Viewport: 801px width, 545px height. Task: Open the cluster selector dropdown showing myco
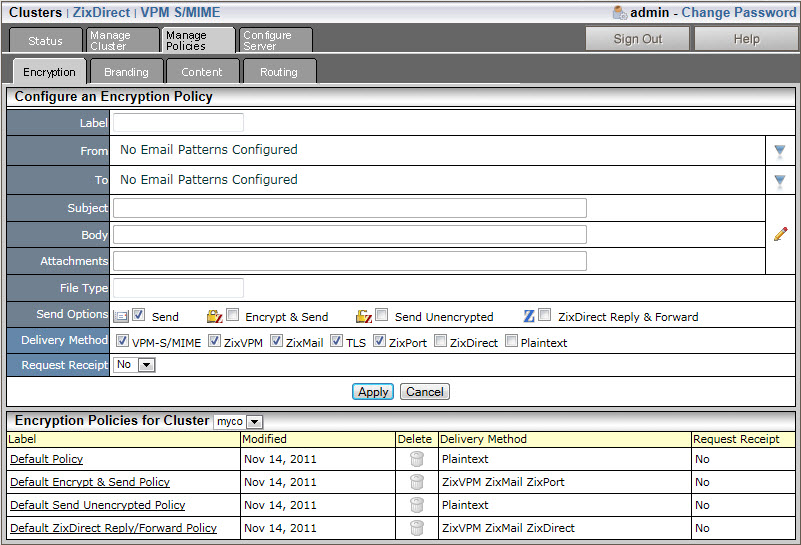238,421
